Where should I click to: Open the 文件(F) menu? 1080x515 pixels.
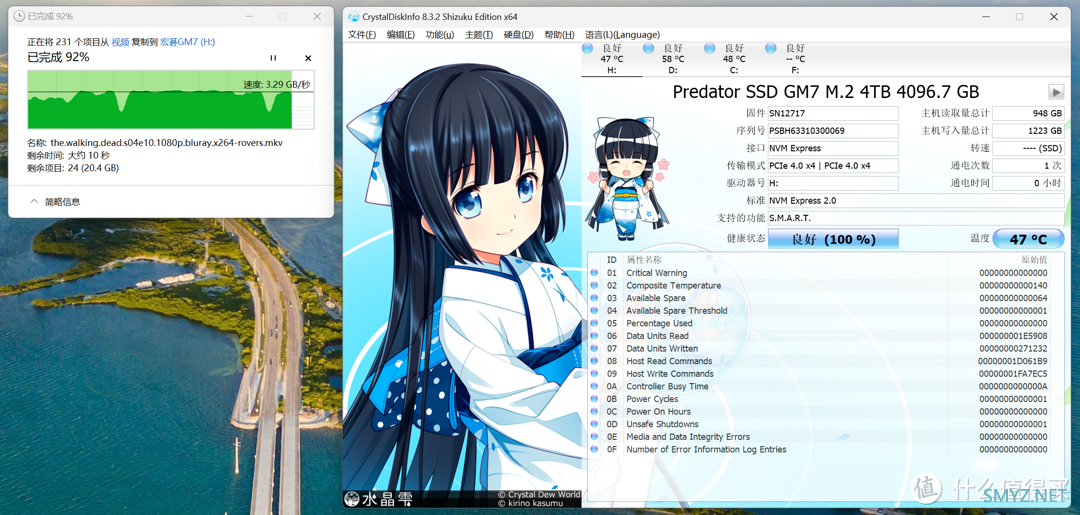362,34
